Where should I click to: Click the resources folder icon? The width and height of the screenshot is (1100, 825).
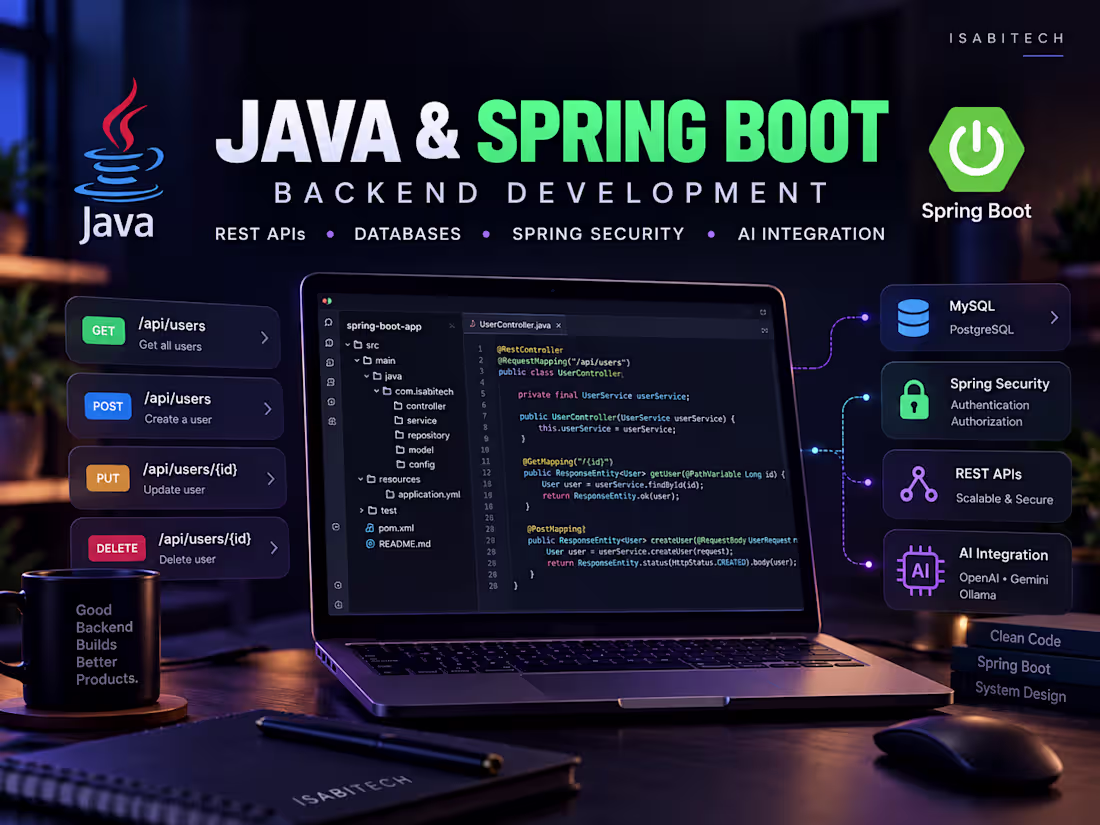click(371, 479)
